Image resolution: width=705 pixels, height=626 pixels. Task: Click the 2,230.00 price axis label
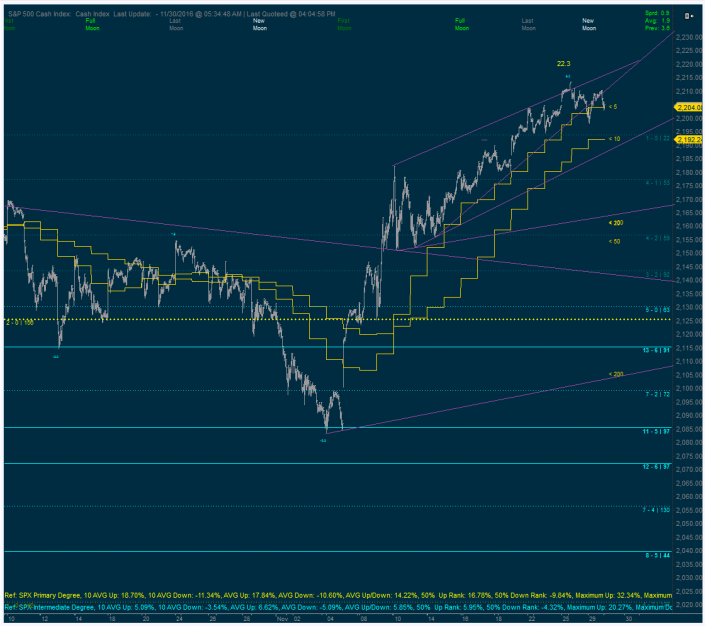(689, 38)
